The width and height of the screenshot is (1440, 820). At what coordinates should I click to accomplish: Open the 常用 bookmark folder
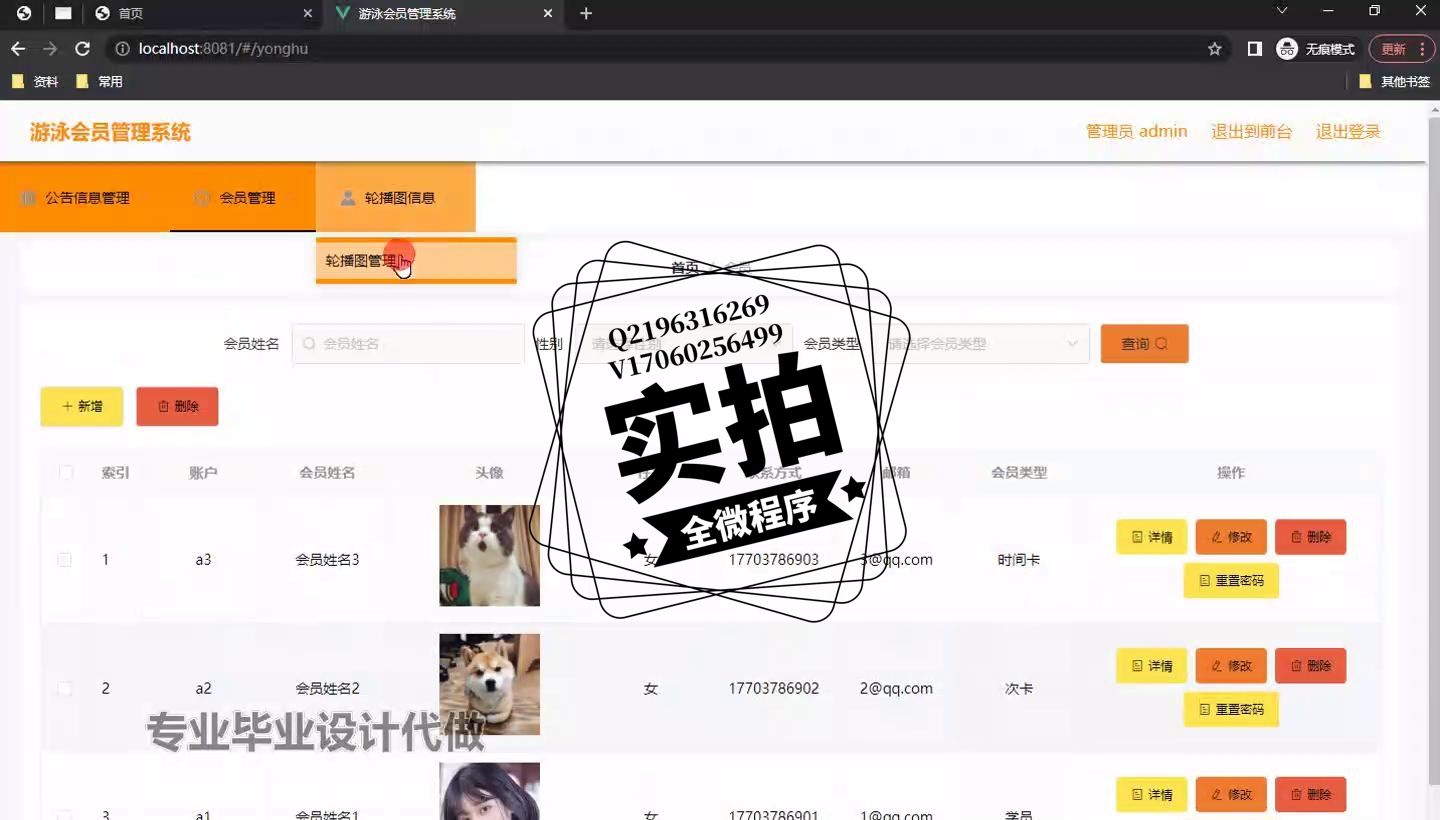coord(99,82)
